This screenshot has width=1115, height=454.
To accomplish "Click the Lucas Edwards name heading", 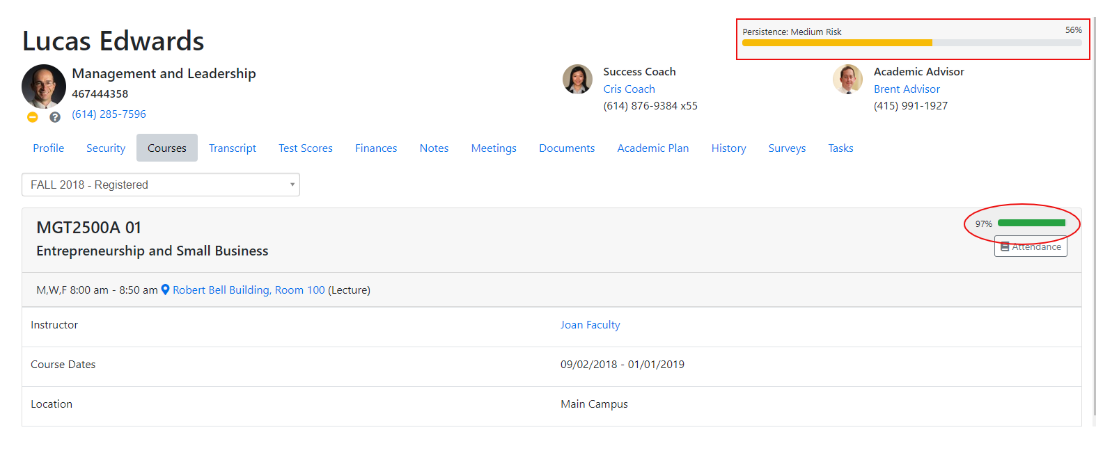I will [113, 41].
